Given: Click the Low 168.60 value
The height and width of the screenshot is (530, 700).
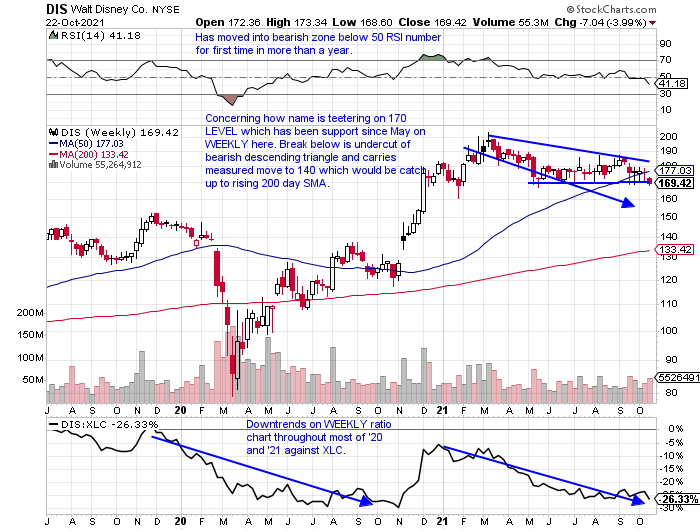Looking at the screenshot, I should 362,22.
